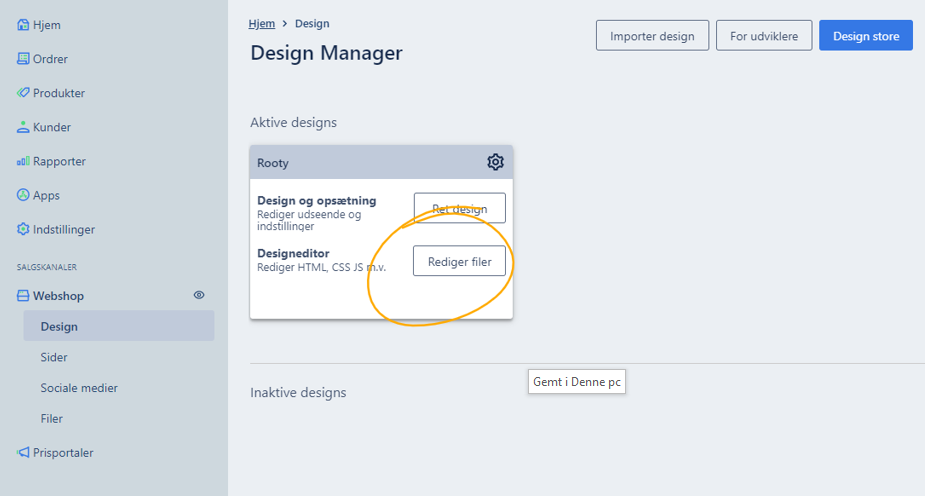Click the Design og opsætning label
Viewport: 925px width, 496px height.
[x=317, y=201]
